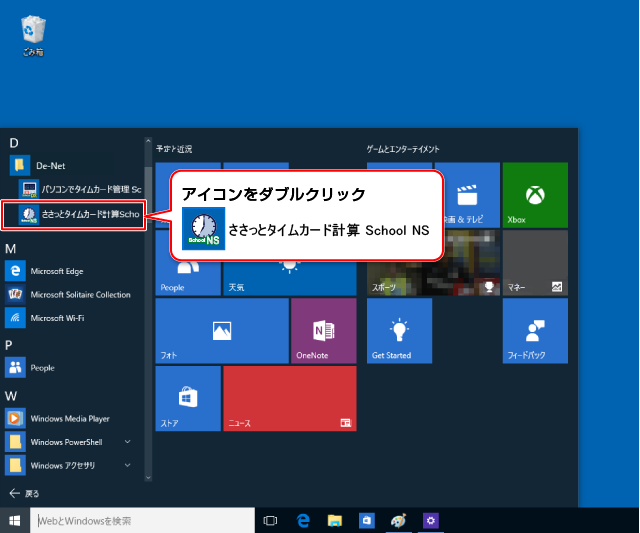Launch パソコンでタイムカード管理 app icon

[x=29, y=189]
